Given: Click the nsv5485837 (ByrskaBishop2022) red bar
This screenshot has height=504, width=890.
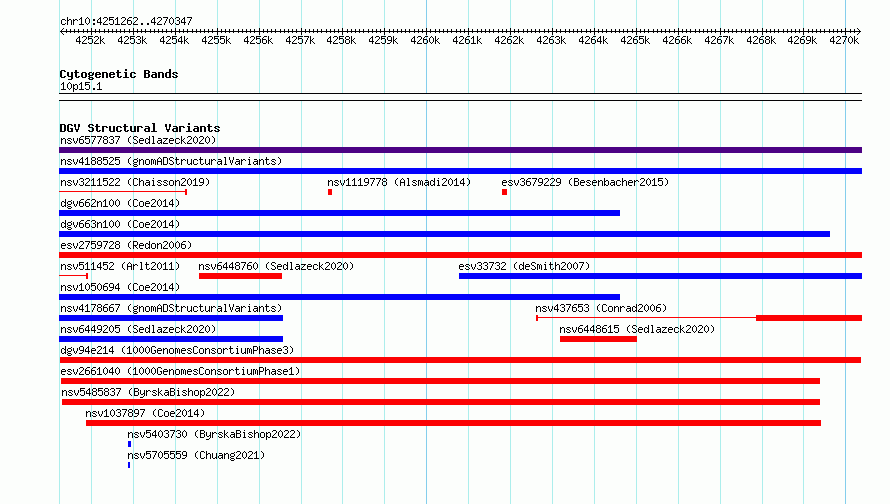Looking at the screenshot, I should 441,402.
